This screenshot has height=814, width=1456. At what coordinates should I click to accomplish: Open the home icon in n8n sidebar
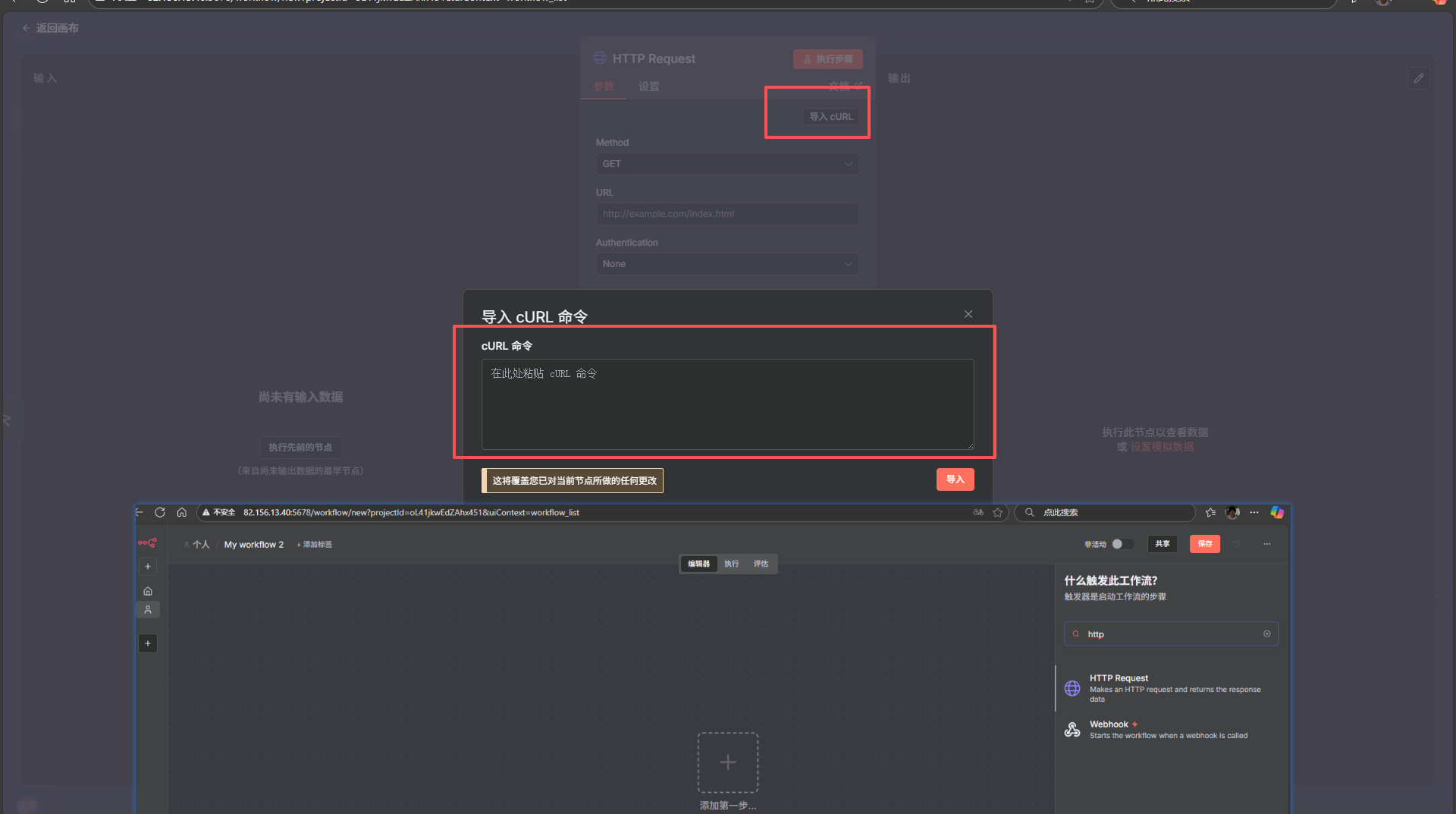tap(148, 592)
